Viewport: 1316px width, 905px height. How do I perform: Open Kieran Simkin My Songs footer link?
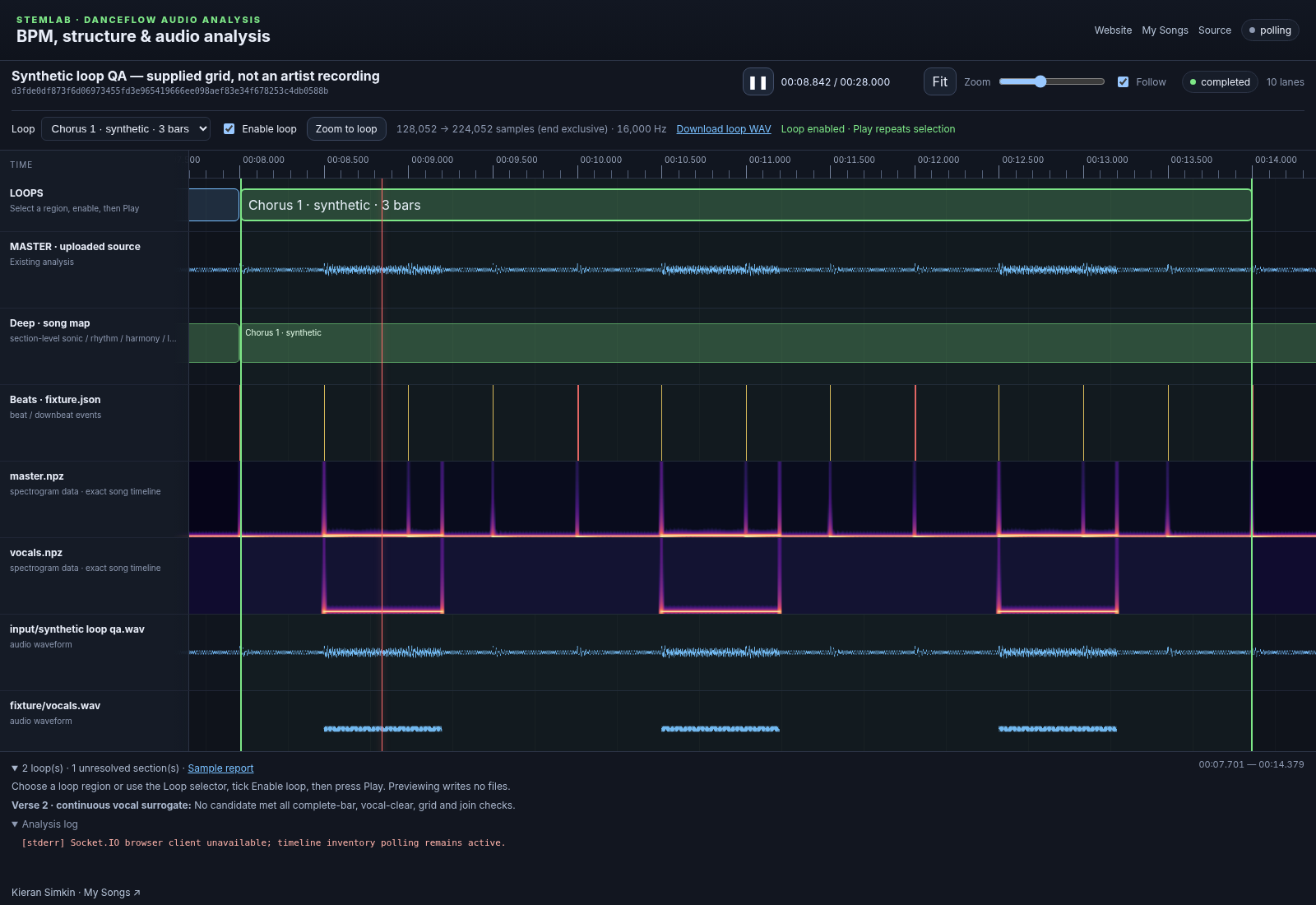coord(76,893)
